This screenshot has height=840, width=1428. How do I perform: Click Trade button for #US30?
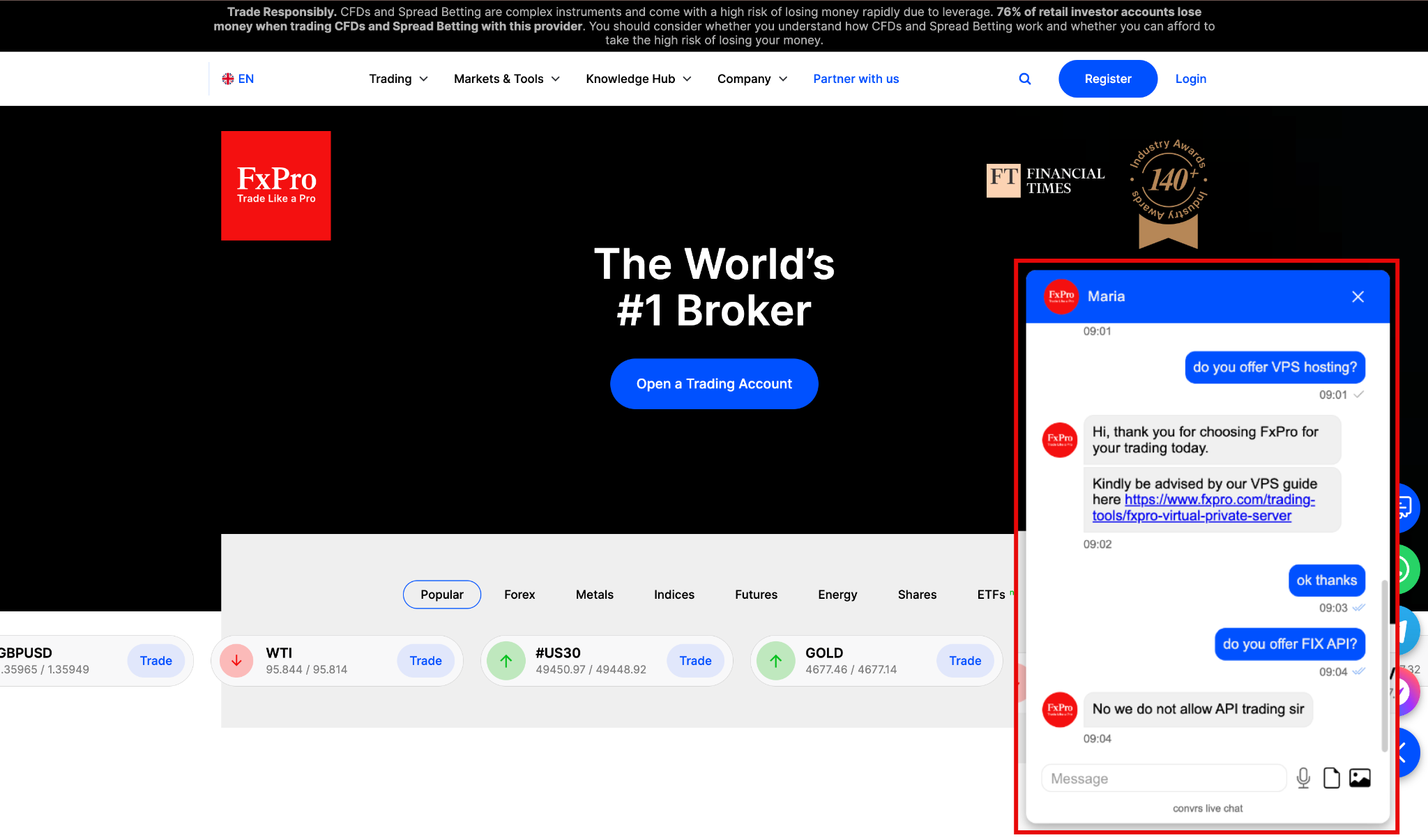pyautogui.click(x=696, y=661)
